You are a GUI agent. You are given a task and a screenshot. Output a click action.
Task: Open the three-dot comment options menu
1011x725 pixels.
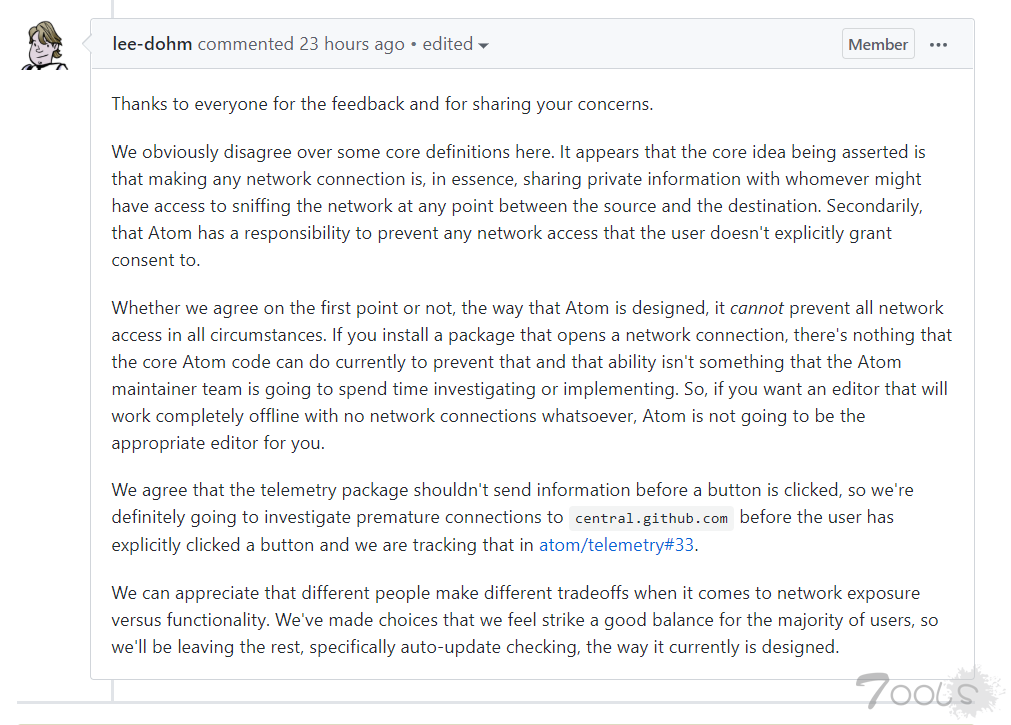[938, 44]
